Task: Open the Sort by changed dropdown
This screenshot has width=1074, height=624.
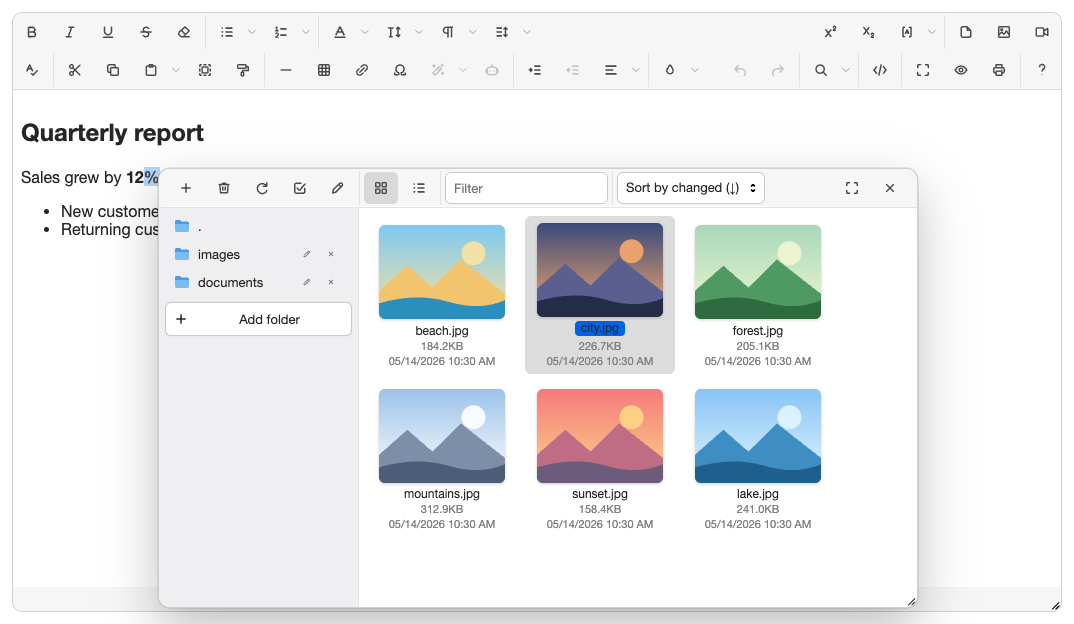Action: [x=690, y=188]
